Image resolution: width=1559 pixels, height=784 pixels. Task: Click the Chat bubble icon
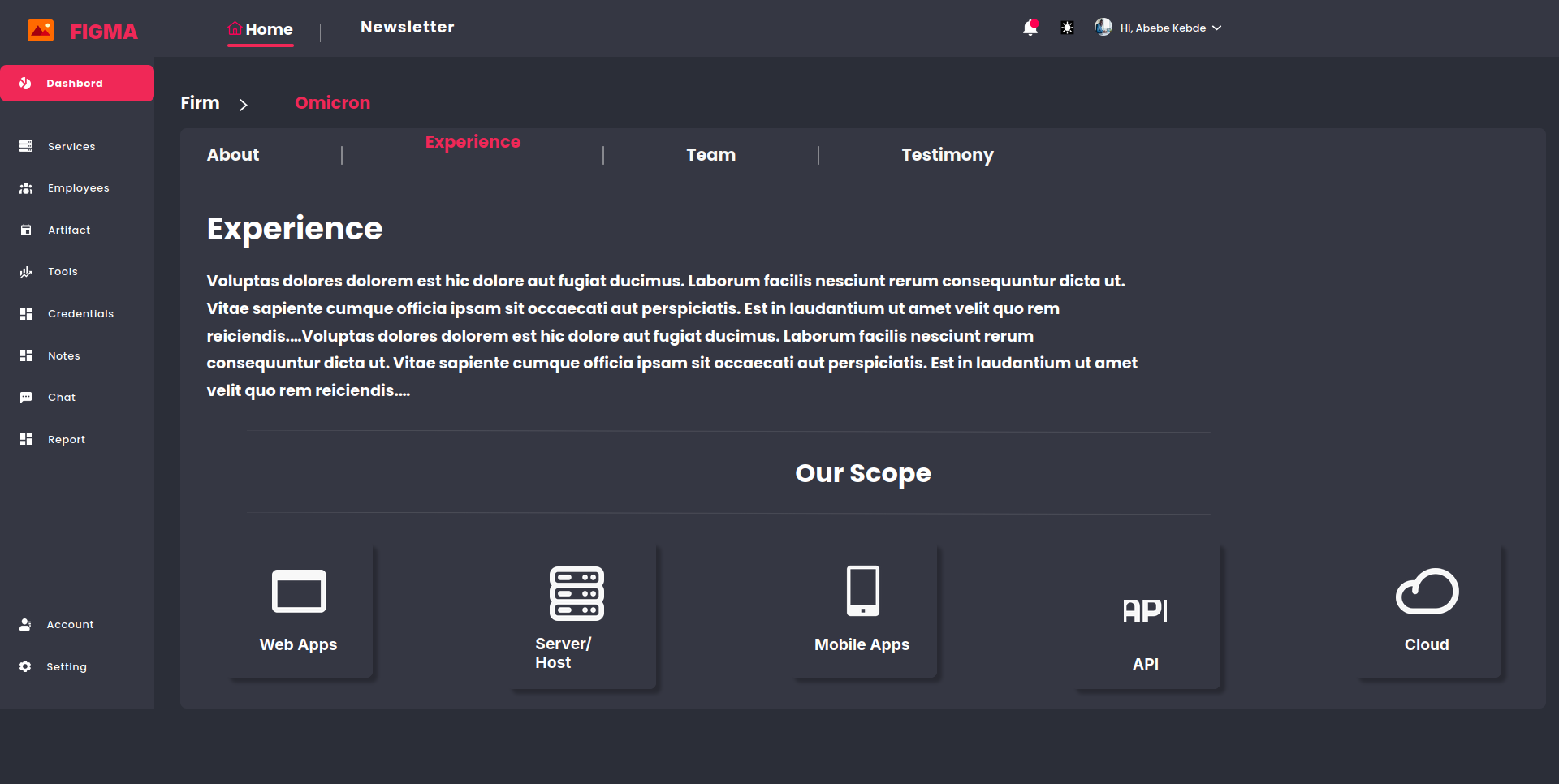[26, 398]
